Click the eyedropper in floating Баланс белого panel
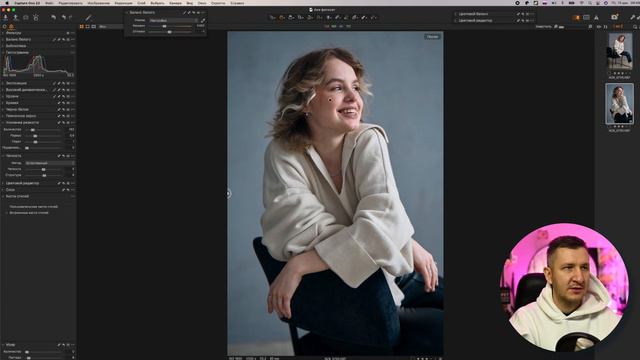This screenshot has width=640, height=360. (x=203, y=20)
